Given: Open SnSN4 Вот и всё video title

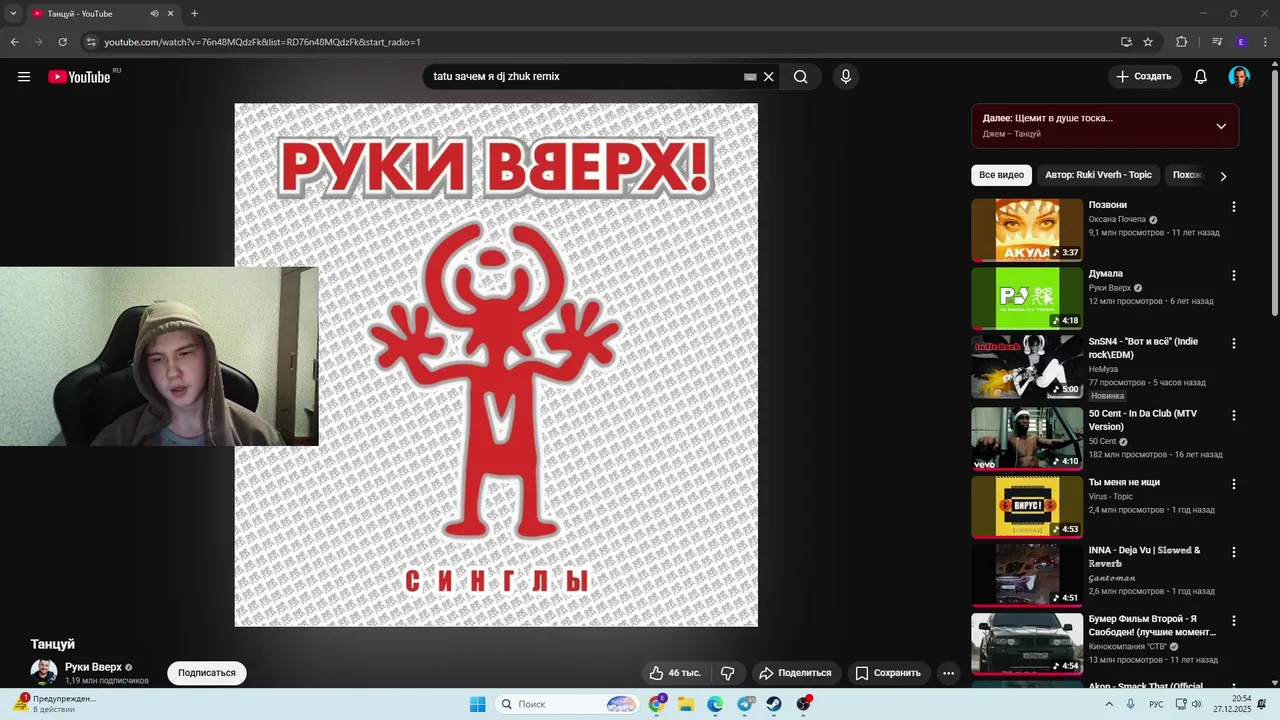Looking at the screenshot, I should pyautogui.click(x=1143, y=348).
